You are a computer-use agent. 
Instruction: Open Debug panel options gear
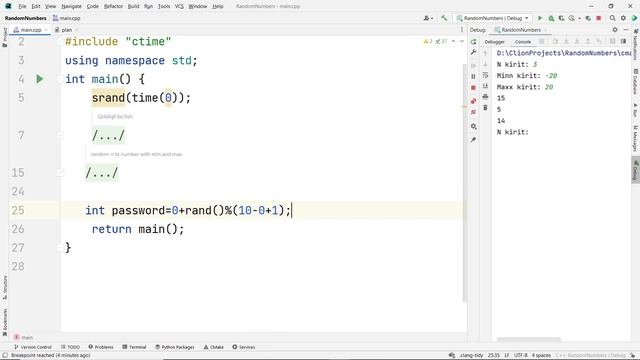click(615, 30)
